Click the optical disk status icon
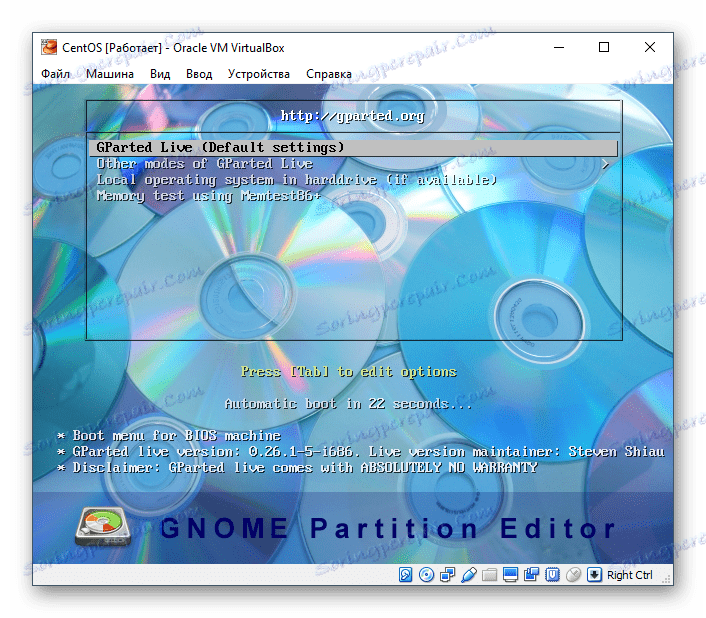Image resolution: width=706 pixels, height=618 pixels. coord(426,575)
